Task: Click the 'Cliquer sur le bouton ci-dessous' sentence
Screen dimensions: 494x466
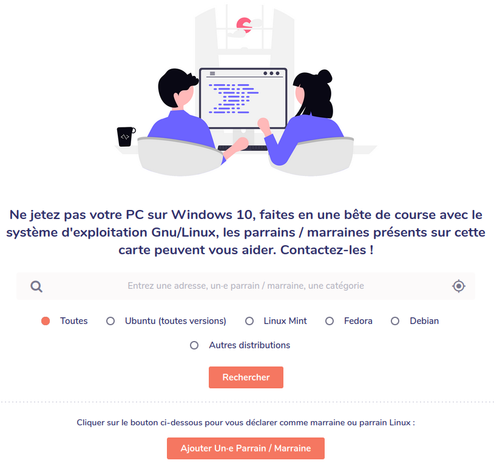Action: click(x=246, y=423)
